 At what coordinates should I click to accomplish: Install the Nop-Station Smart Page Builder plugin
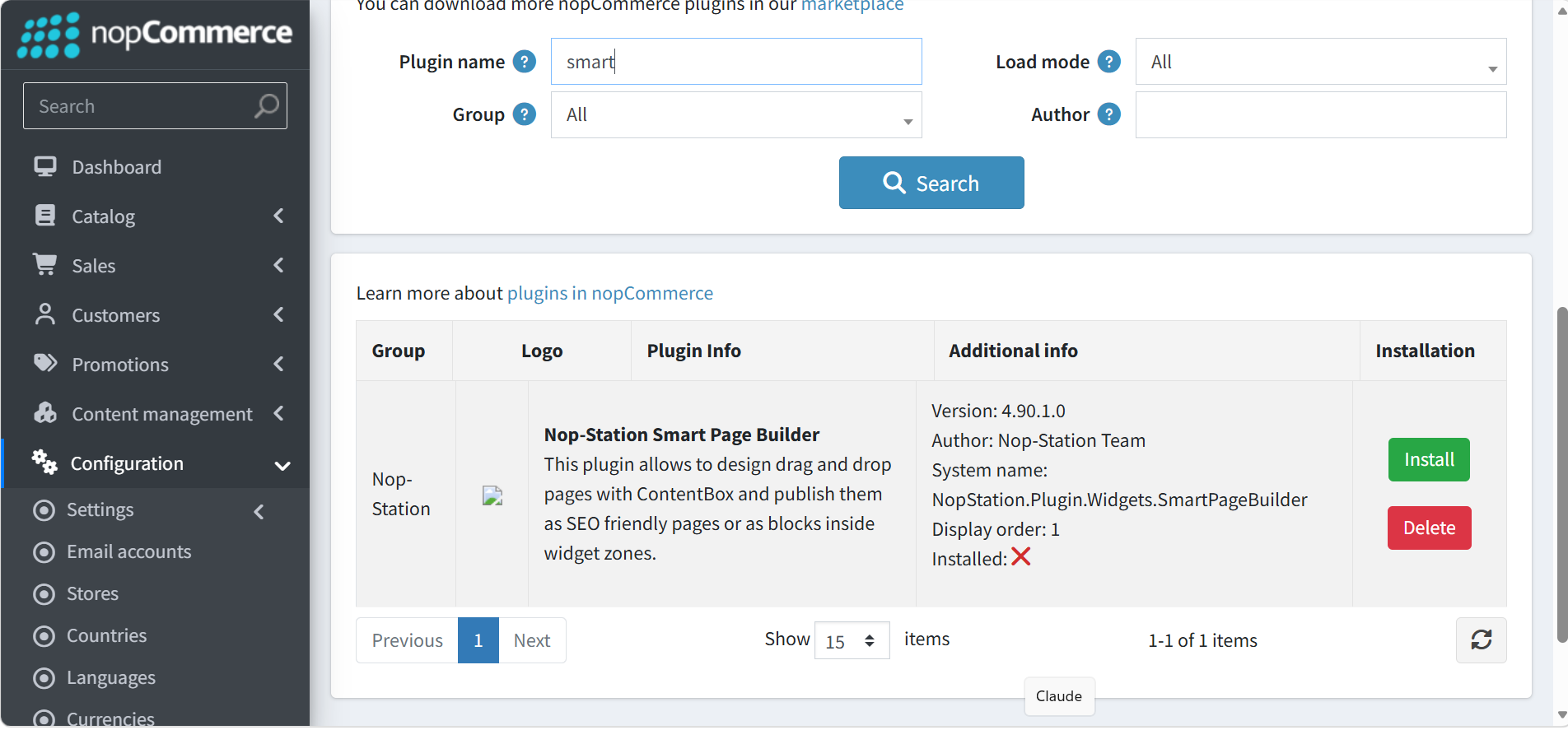pos(1429,459)
